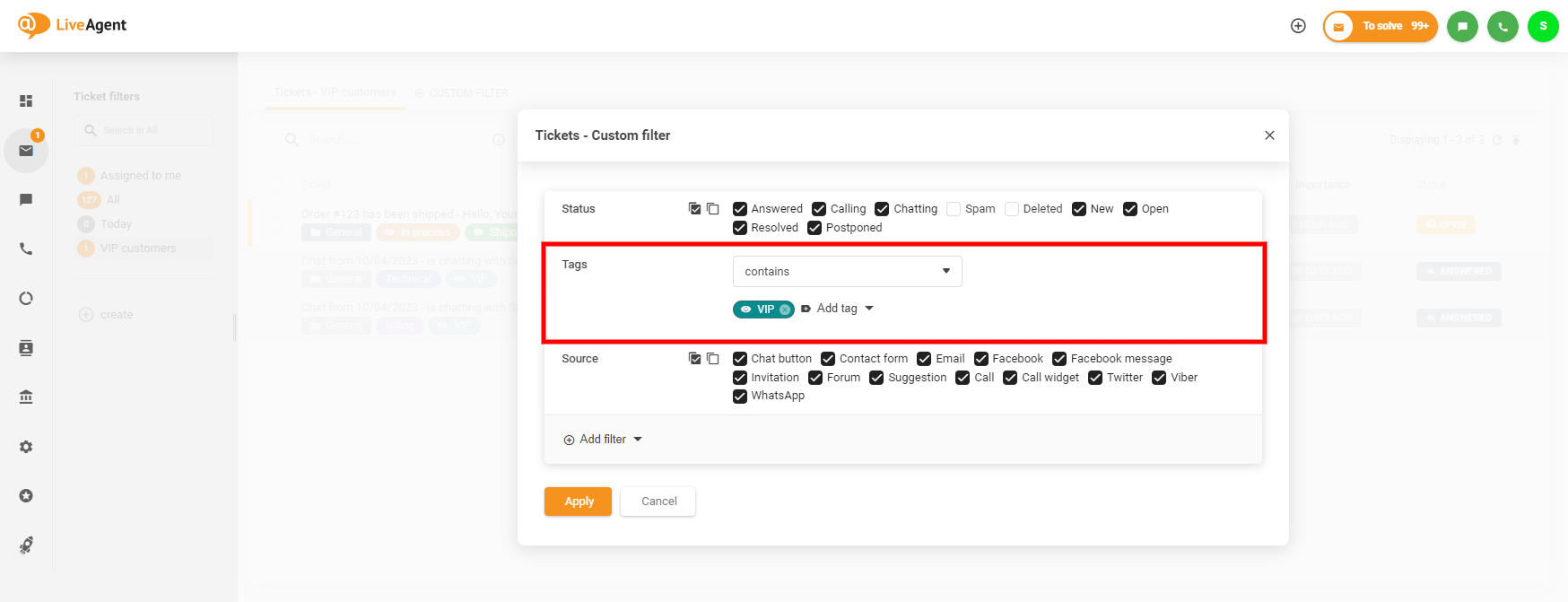Viewport: 1568px width, 602px height.
Task: Enable the Spam status checkbox
Action: click(x=954, y=209)
